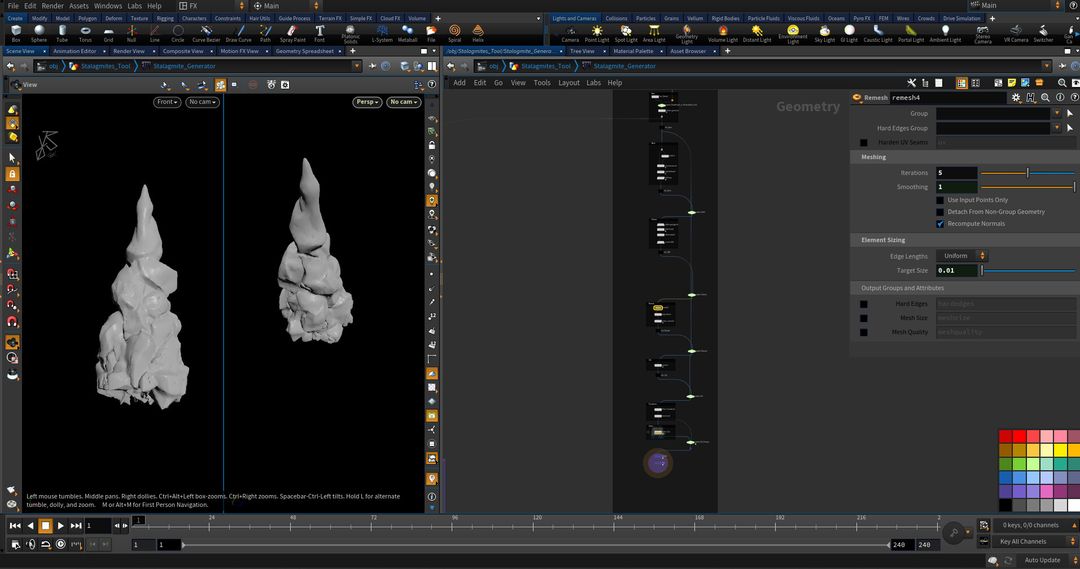Image resolution: width=1080 pixels, height=569 pixels.
Task: Toggle Auto Update mode in status bar
Action: tap(1041, 560)
